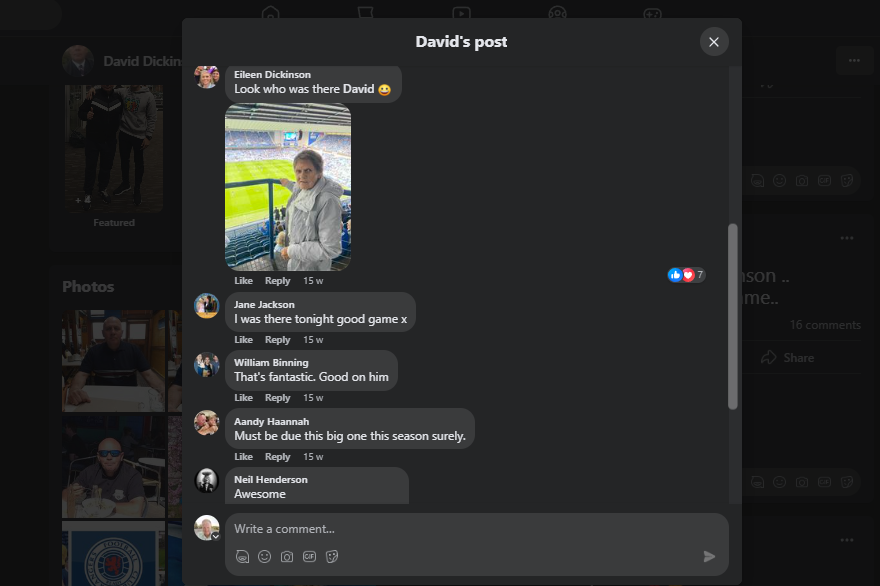Attach a photo using the camera icon
The height and width of the screenshot is (586, 880).
pos(287,556)
